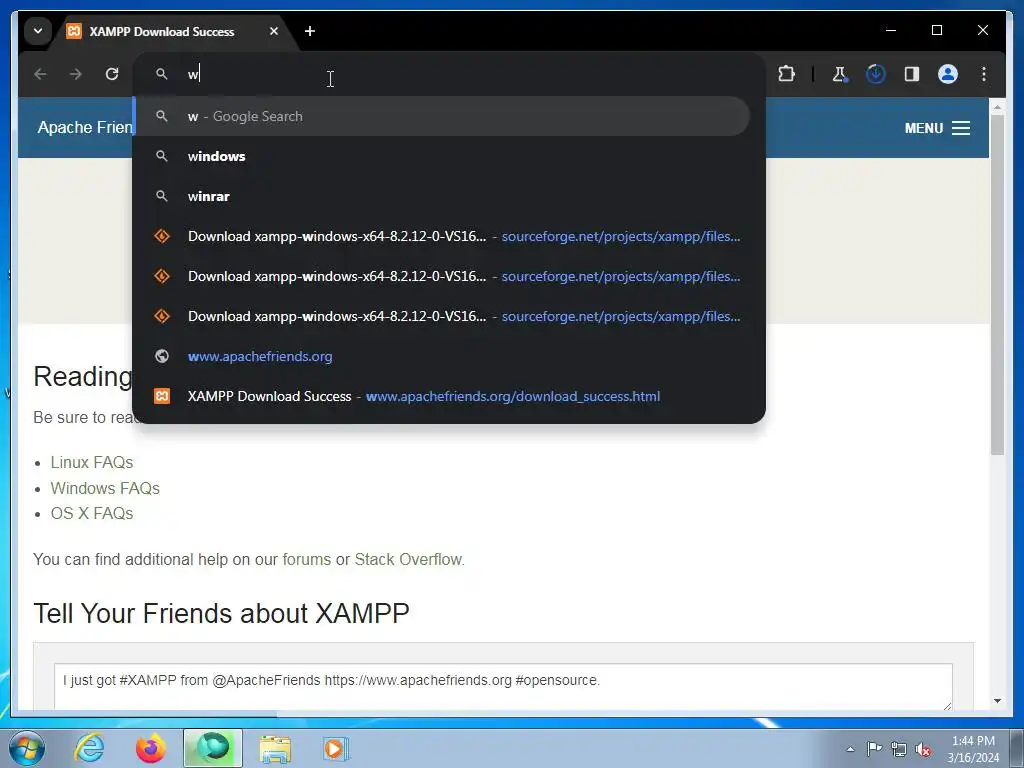Select the first sourceforge xampp download suggestion
The width and height of the screenshot is (1024, 768).
442,236
